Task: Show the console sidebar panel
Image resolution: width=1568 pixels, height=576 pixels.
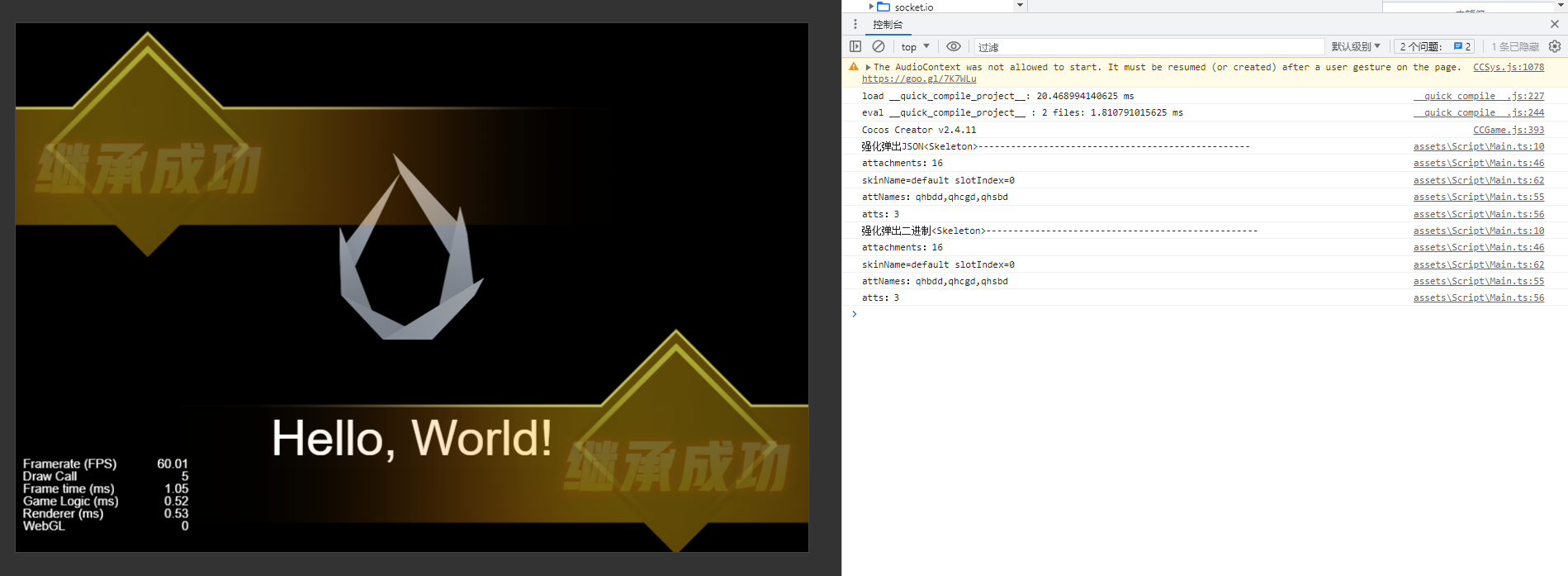Action: (855, 46)
